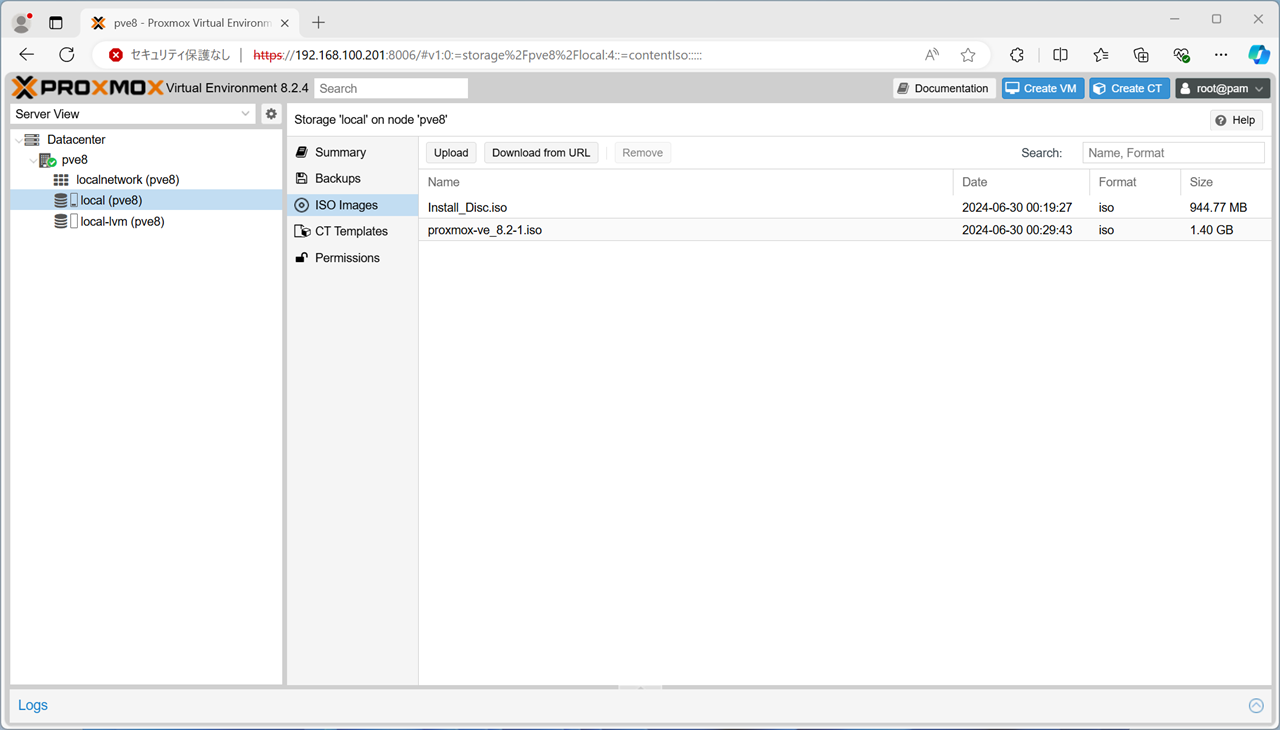Click the gear icon beside Server View
This screenshot has height=730, width=1280.
[x=271, y=114]
